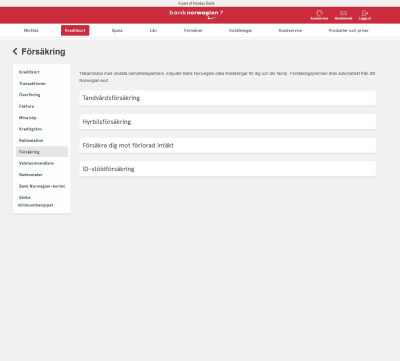
Task: Select the Kreditkort tab in navigation bar
Action: click(x=75, y=30)
